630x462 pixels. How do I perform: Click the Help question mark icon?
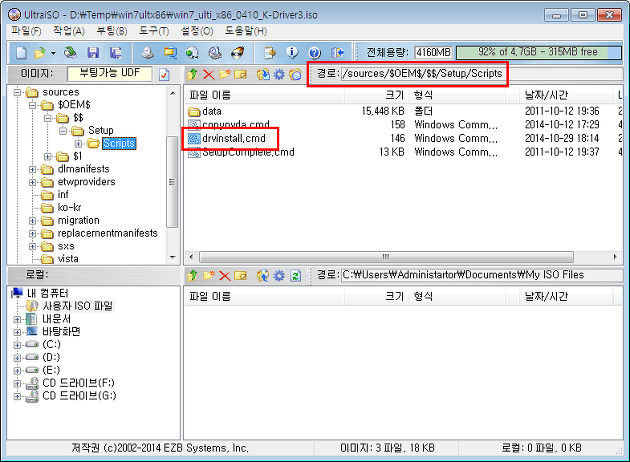pyautogui.click(x=315, y=53)
